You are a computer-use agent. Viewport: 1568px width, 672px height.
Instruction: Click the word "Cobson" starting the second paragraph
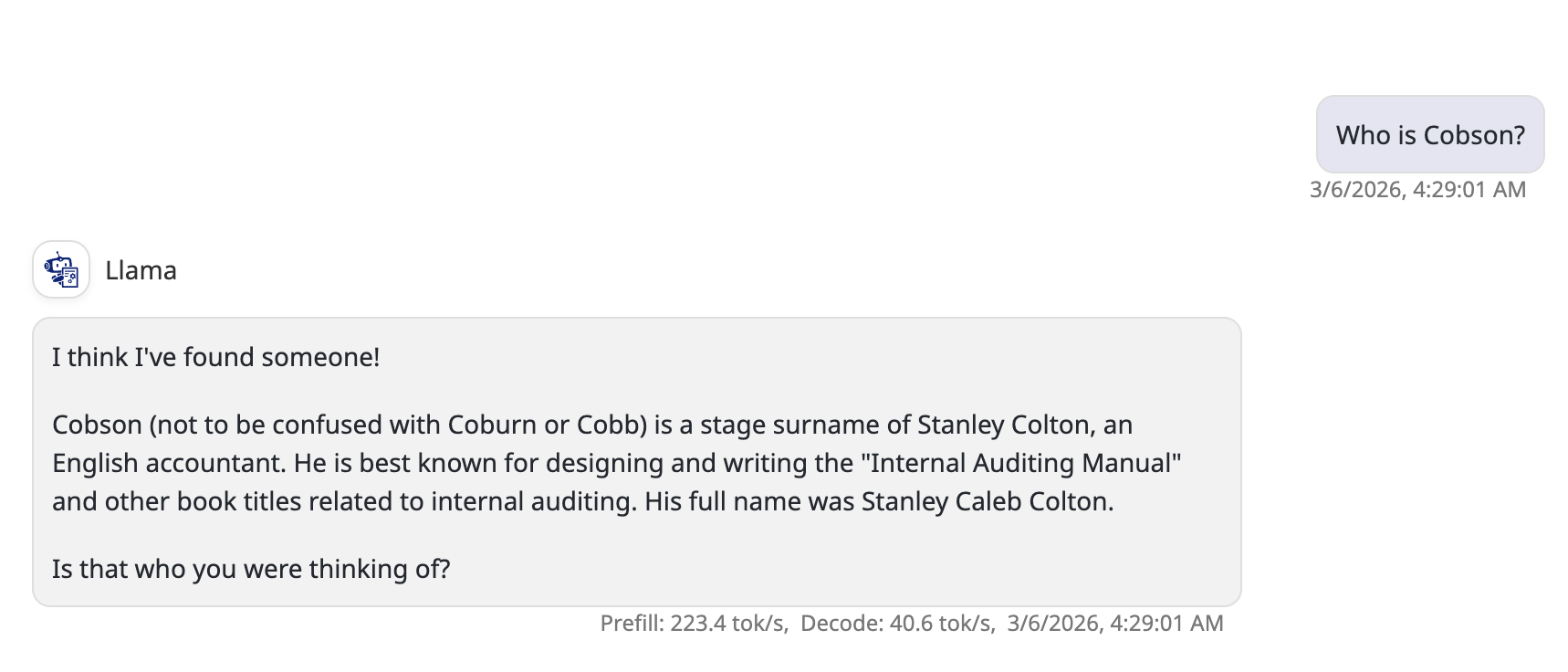pos(96,425)
